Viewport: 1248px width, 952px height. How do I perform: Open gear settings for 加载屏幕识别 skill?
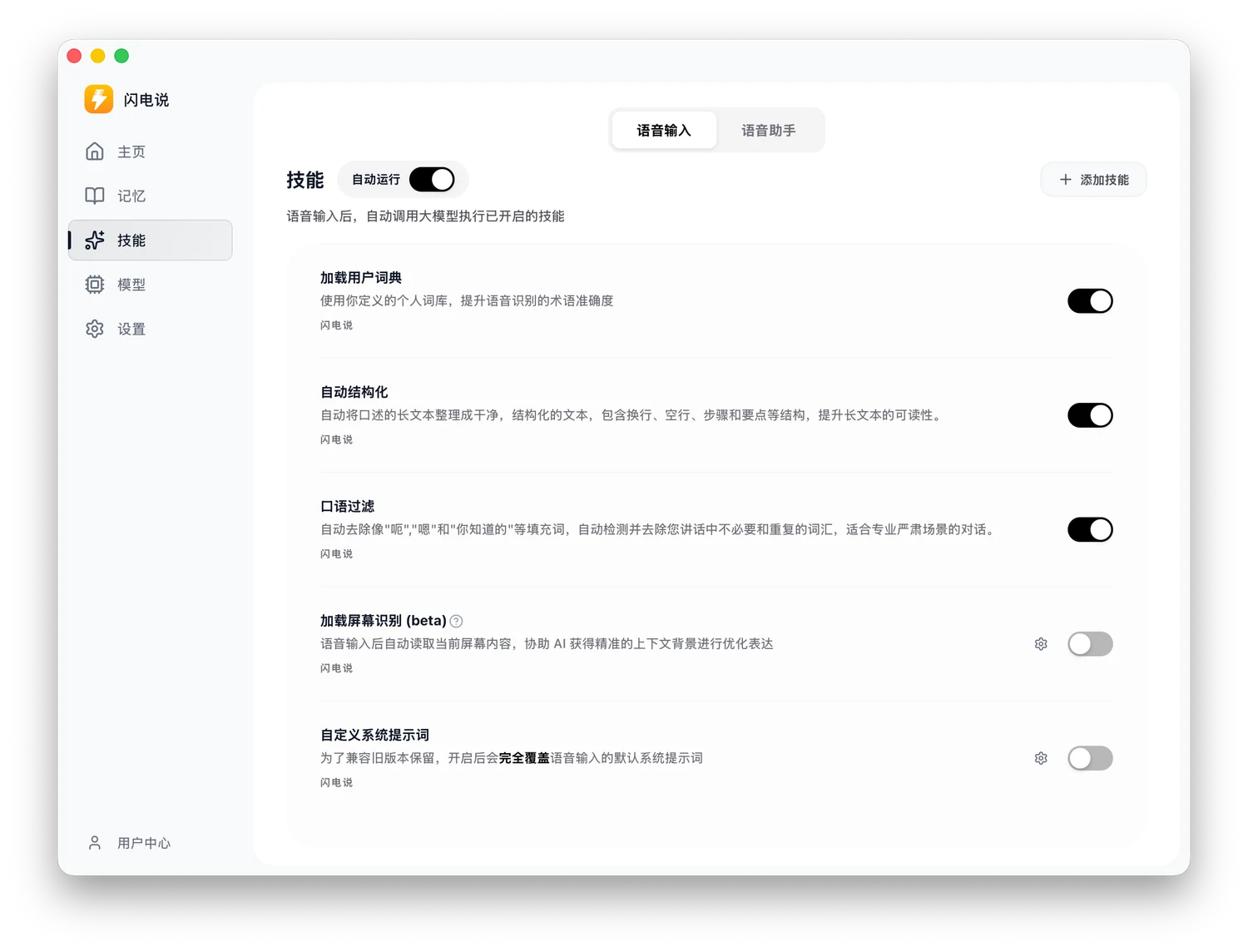point(1041,644)
